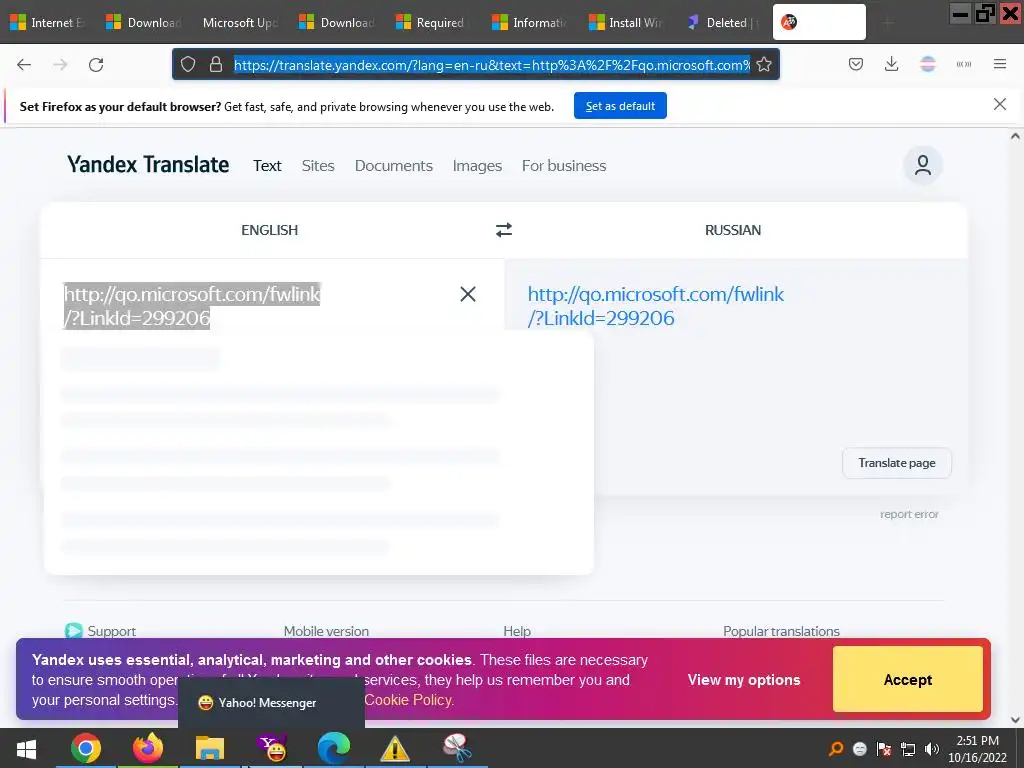Select the Text mode in Yandex Translate
Viewport: 1024px width, 768px height.
tap(267, 166)
